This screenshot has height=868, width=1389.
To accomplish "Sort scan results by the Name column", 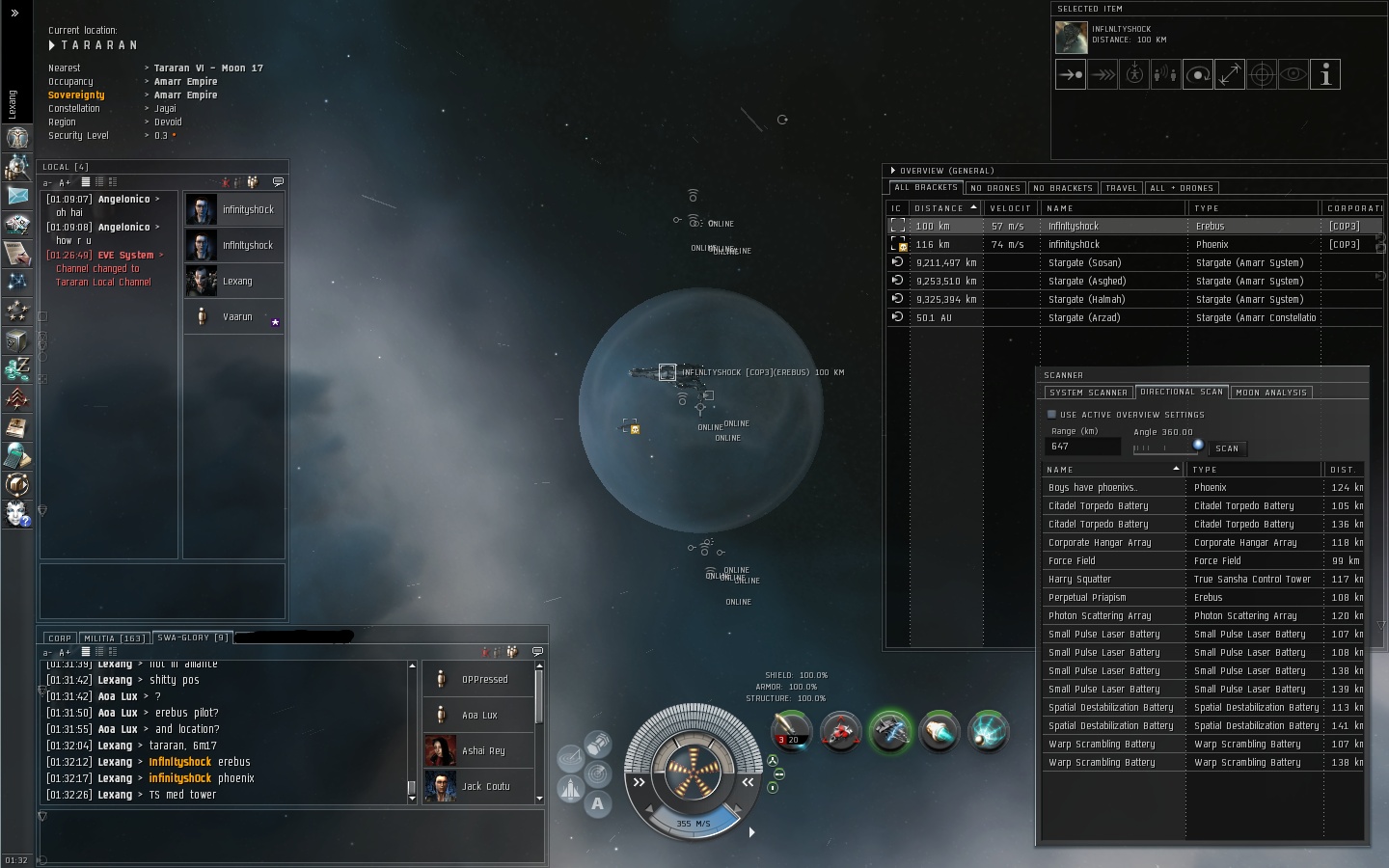I will [x=1113, y=470].
